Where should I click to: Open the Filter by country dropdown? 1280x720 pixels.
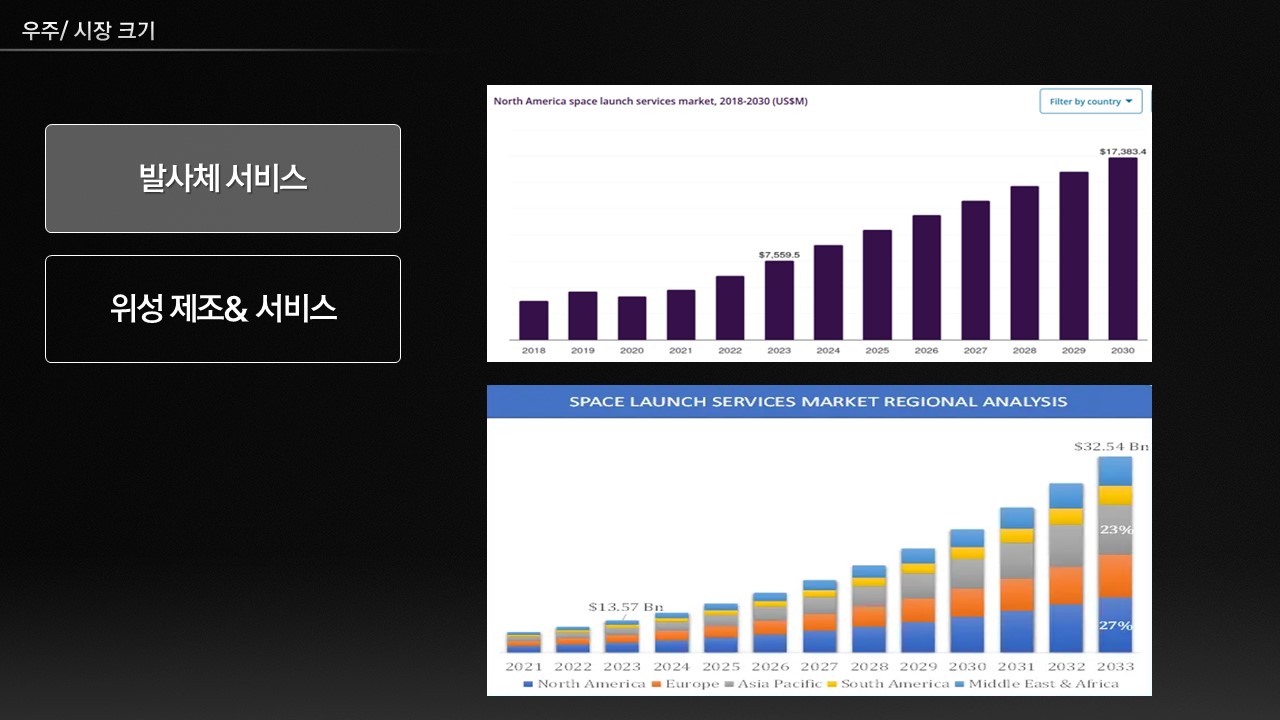coord(1089,101)
